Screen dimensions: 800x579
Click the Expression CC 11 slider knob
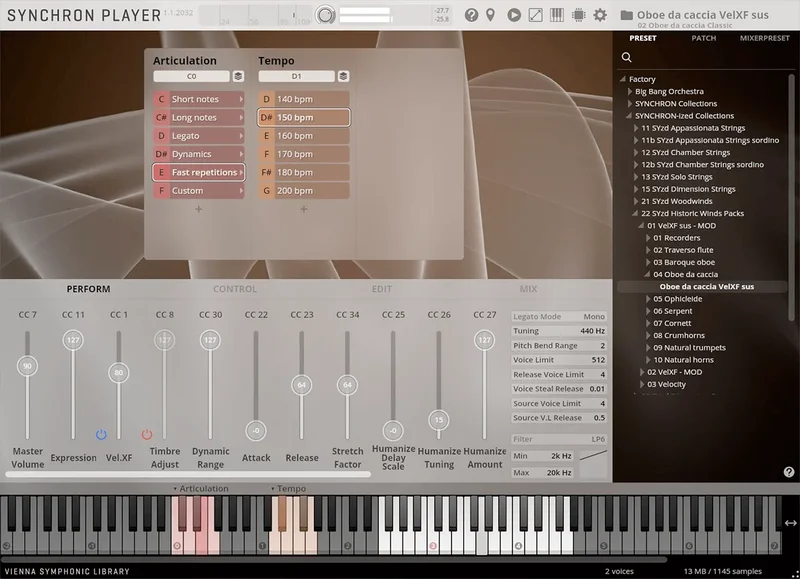[73, 340]
